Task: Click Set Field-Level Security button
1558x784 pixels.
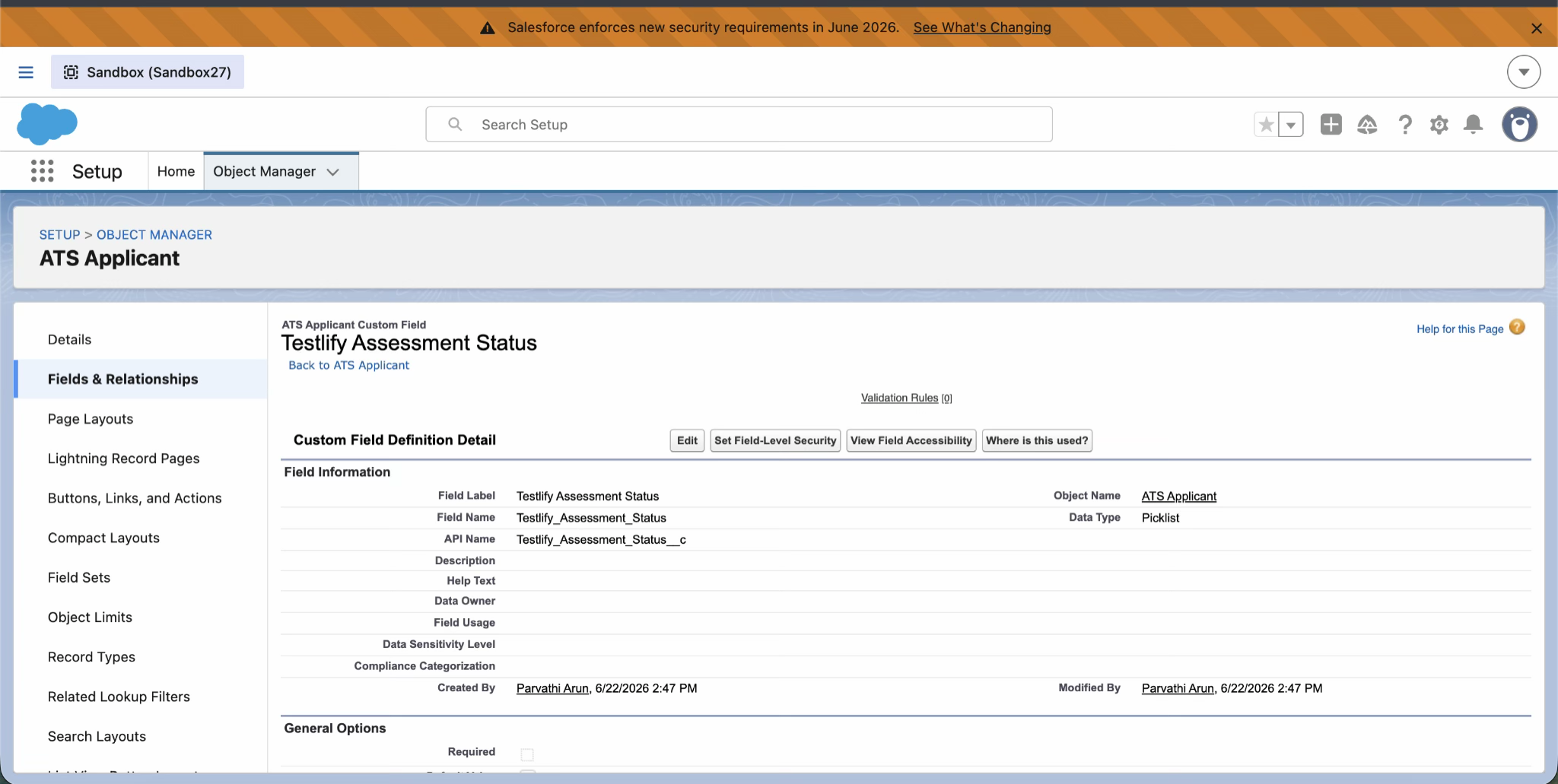Action: (x=775, y=440)
